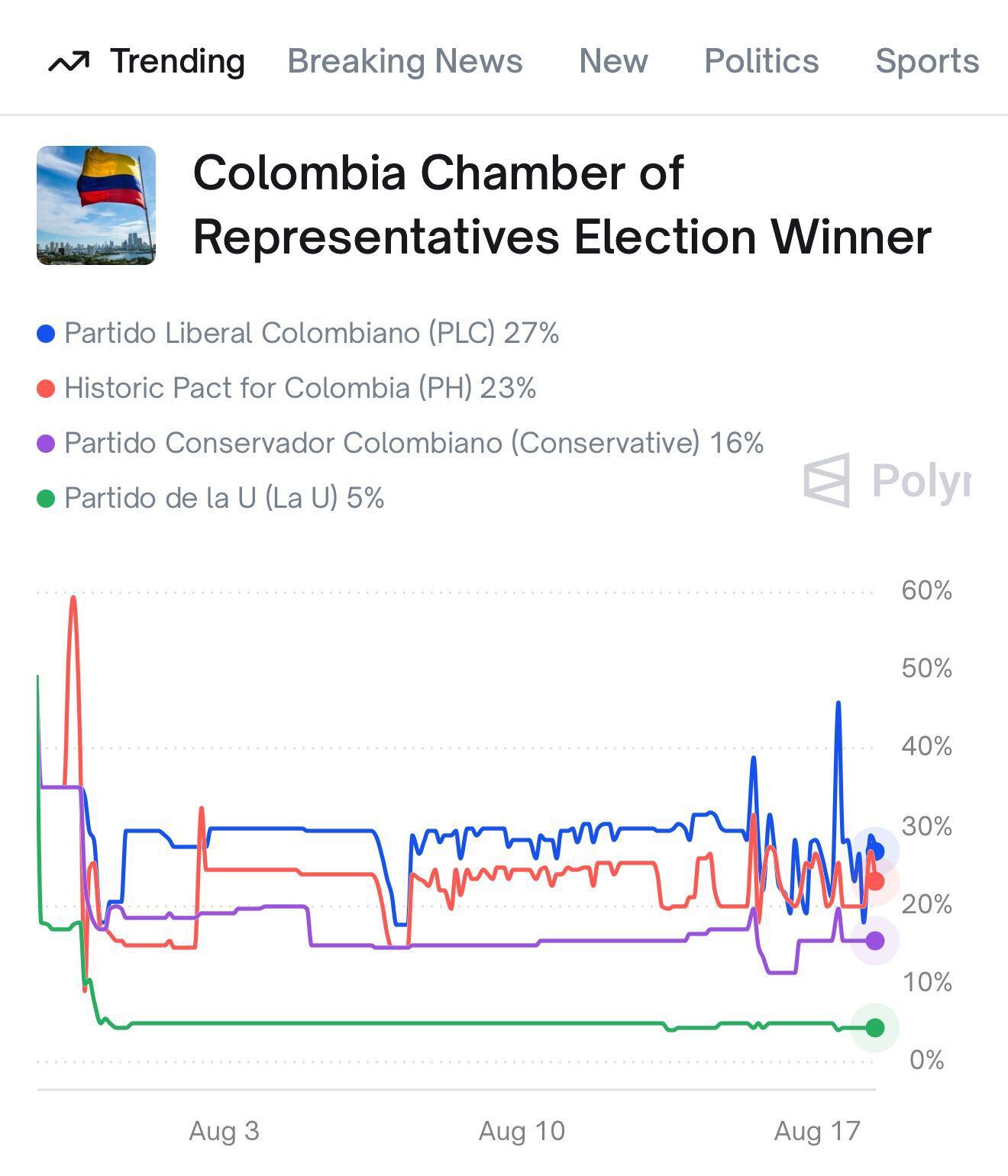Click the purple Conservative legend dot

point(46,444)
